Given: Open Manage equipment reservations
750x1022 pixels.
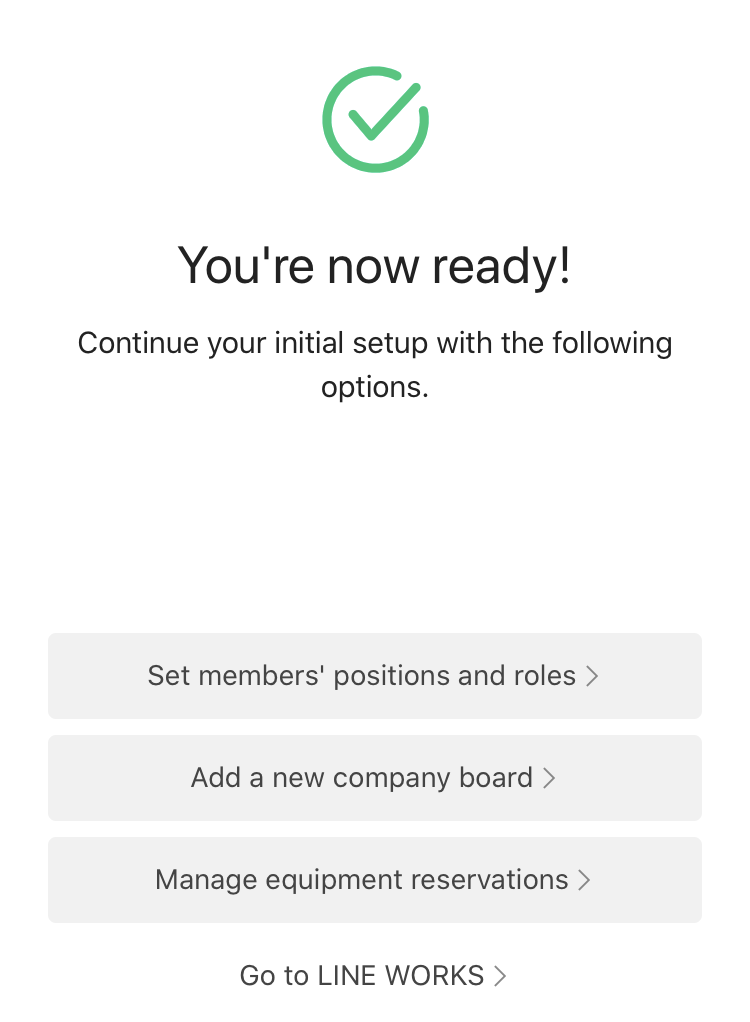Looking at the screenshot, I should (x=362, y=880).
